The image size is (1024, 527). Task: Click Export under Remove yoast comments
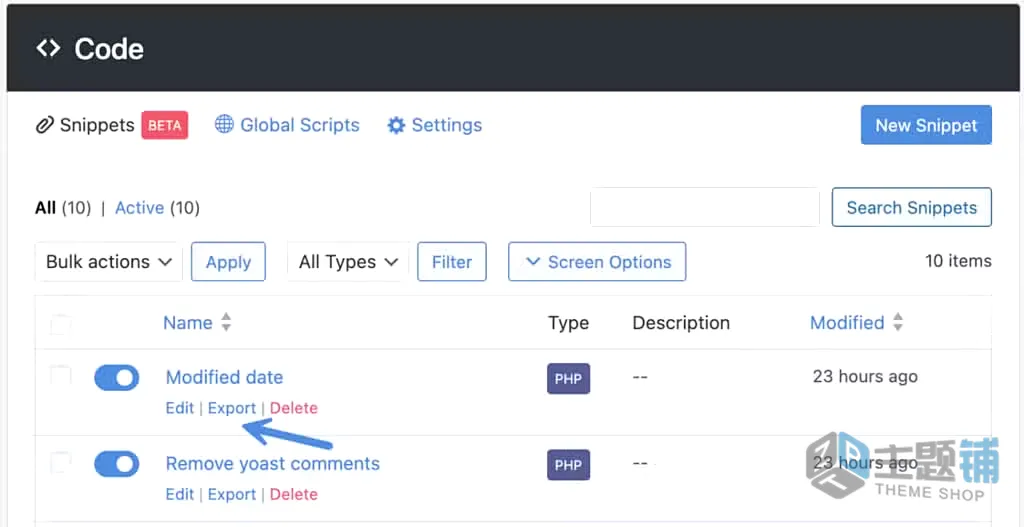point(232,494)
